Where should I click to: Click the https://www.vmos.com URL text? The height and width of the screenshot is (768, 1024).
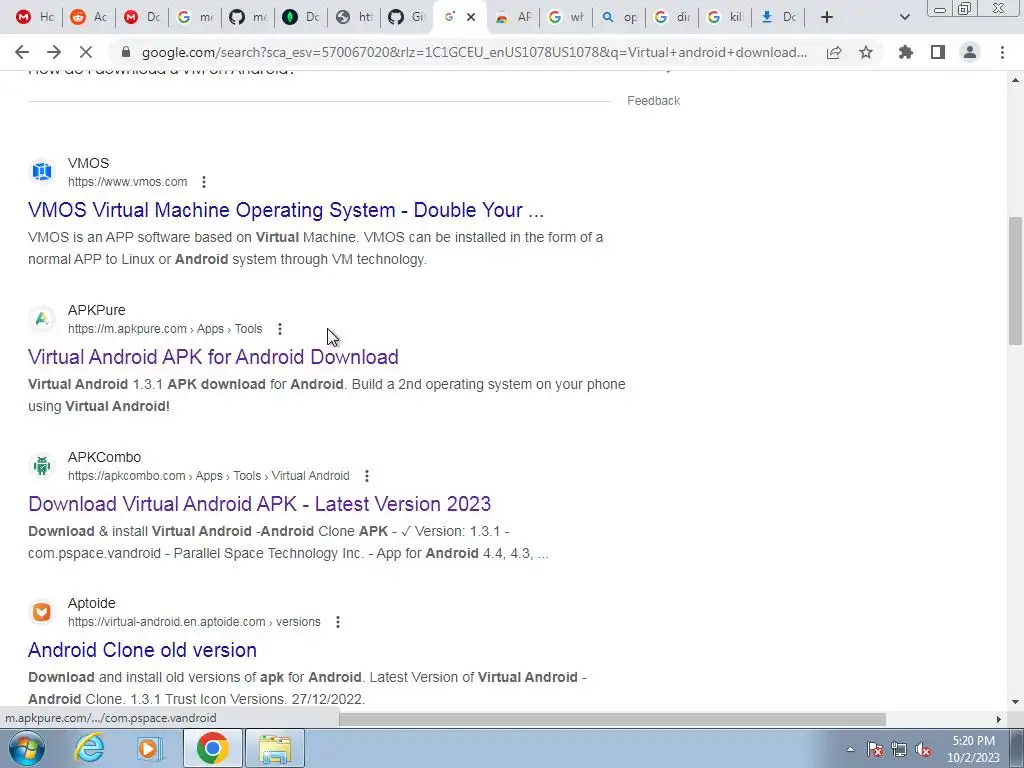tap(127, 182)
